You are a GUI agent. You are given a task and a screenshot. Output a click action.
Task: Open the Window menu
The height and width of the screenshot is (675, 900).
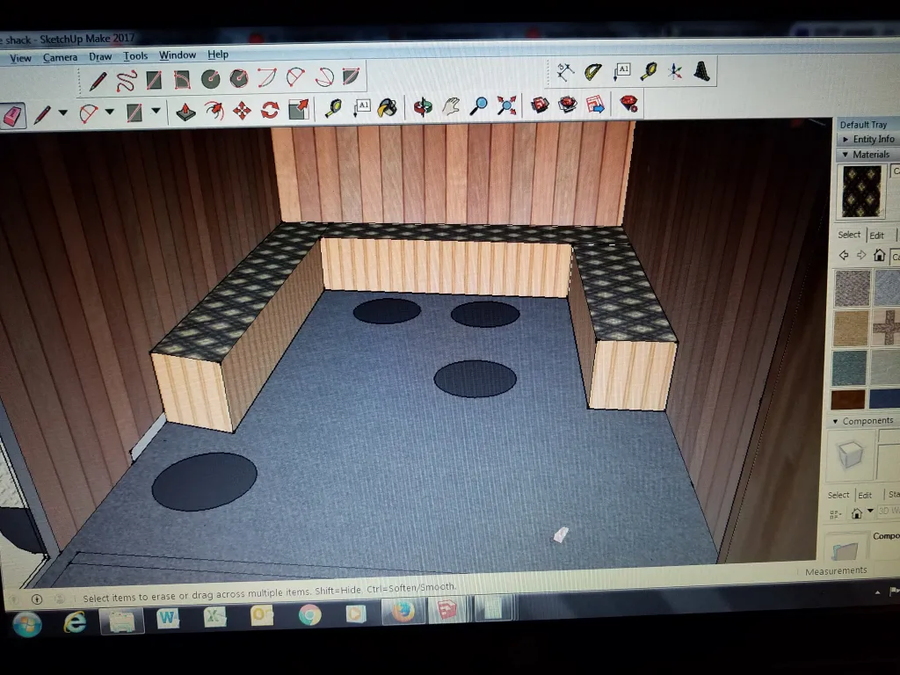pyautogui.click(x=177, y=55)
